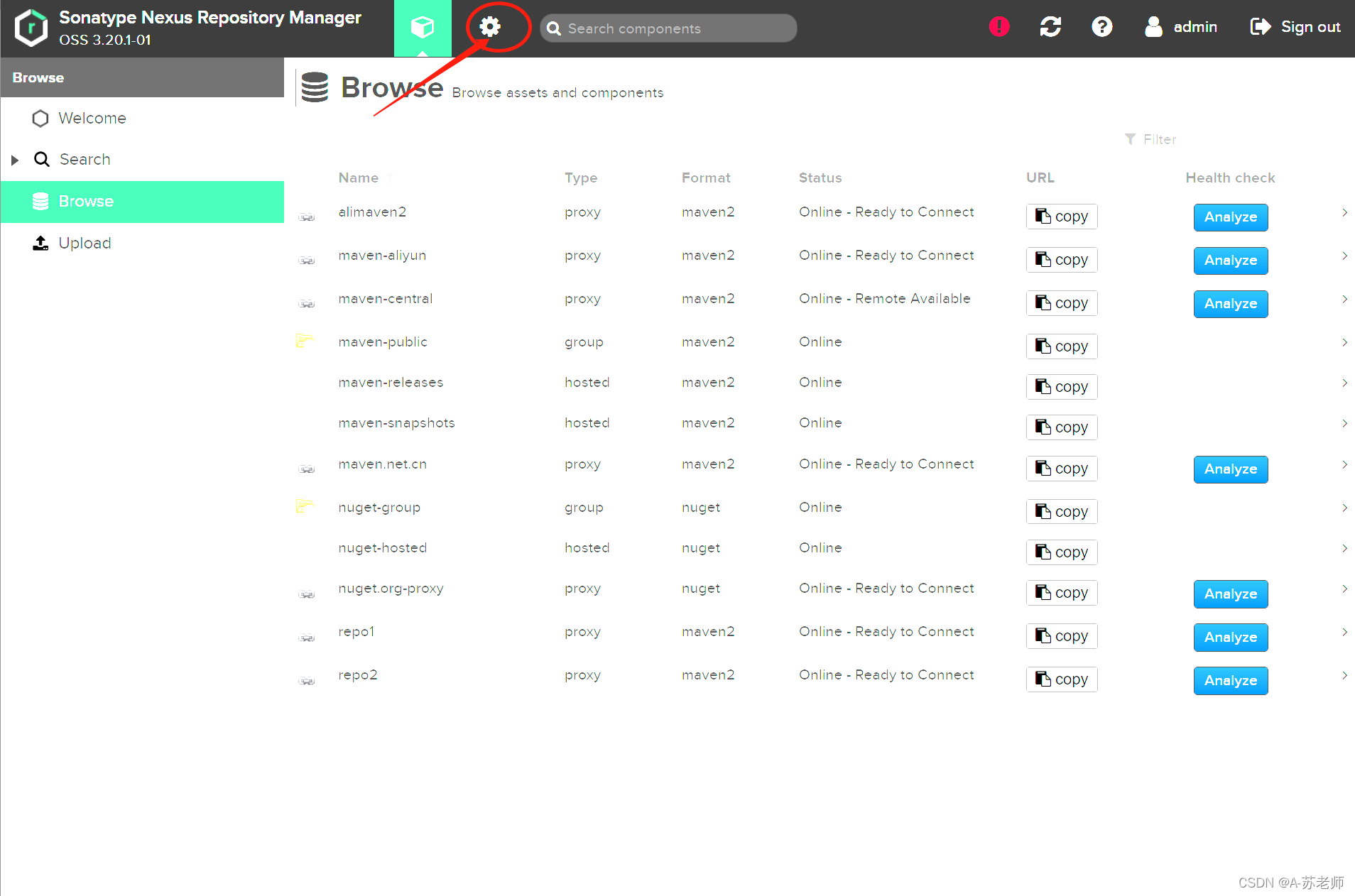Screen dimensions: 1355x896
Task: Open the Help menu question icon
Action: (x=1101, y=27)
